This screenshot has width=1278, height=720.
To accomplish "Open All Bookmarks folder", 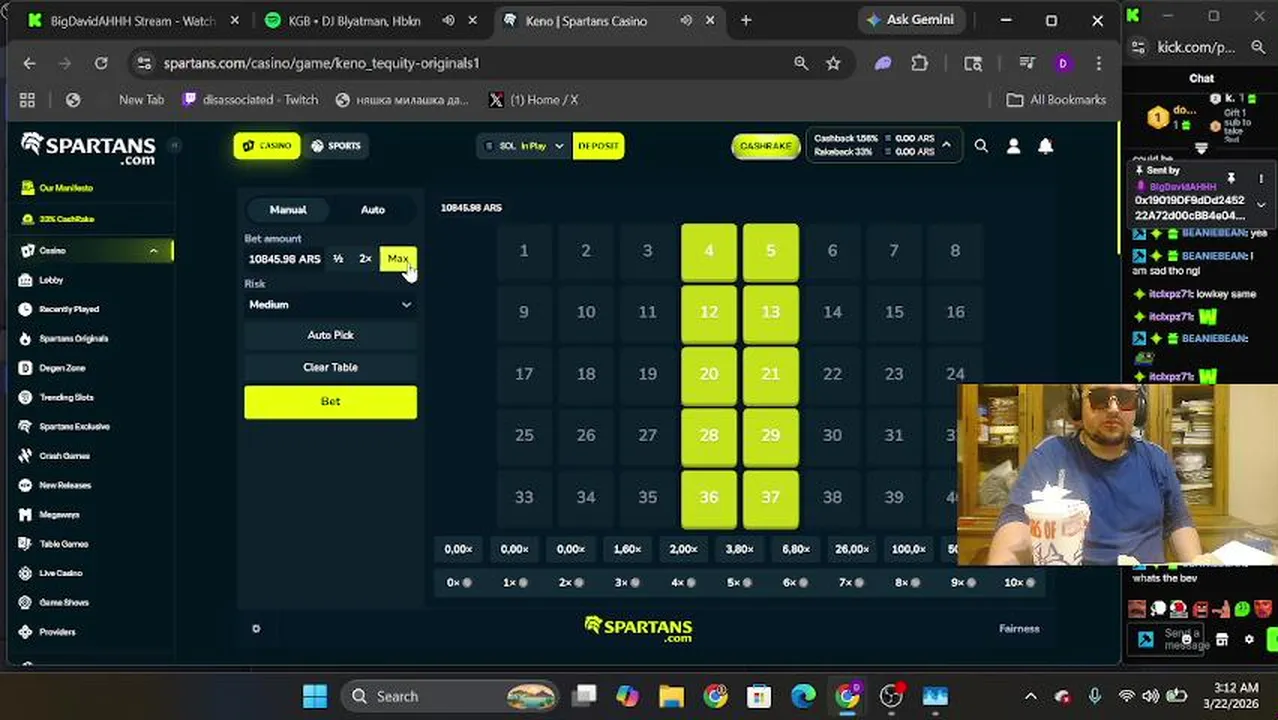I will (x=1056, y=100).
